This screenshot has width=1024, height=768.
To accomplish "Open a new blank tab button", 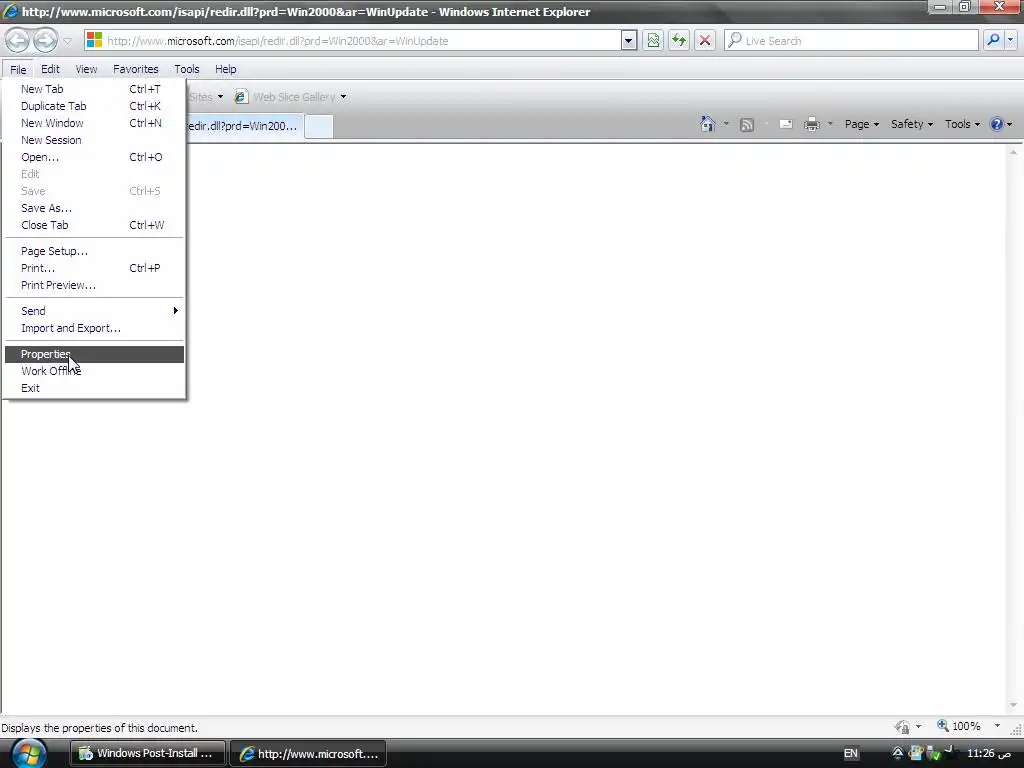I will [x=319, y=126].
